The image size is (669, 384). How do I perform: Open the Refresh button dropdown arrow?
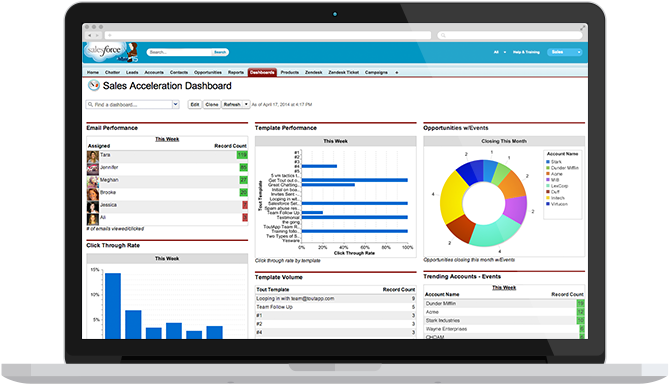click(x=246, y=104)
